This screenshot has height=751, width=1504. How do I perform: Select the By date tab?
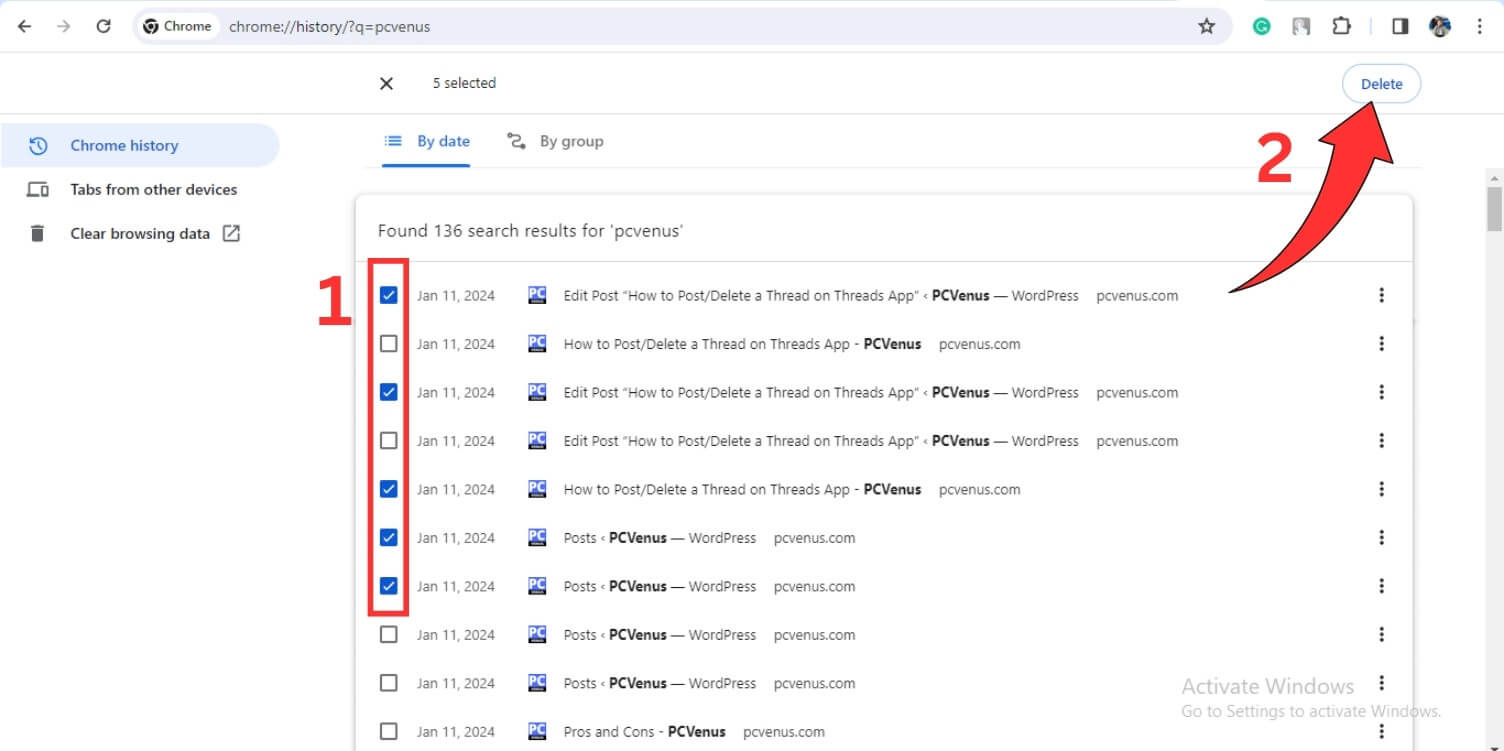point(427,141)
